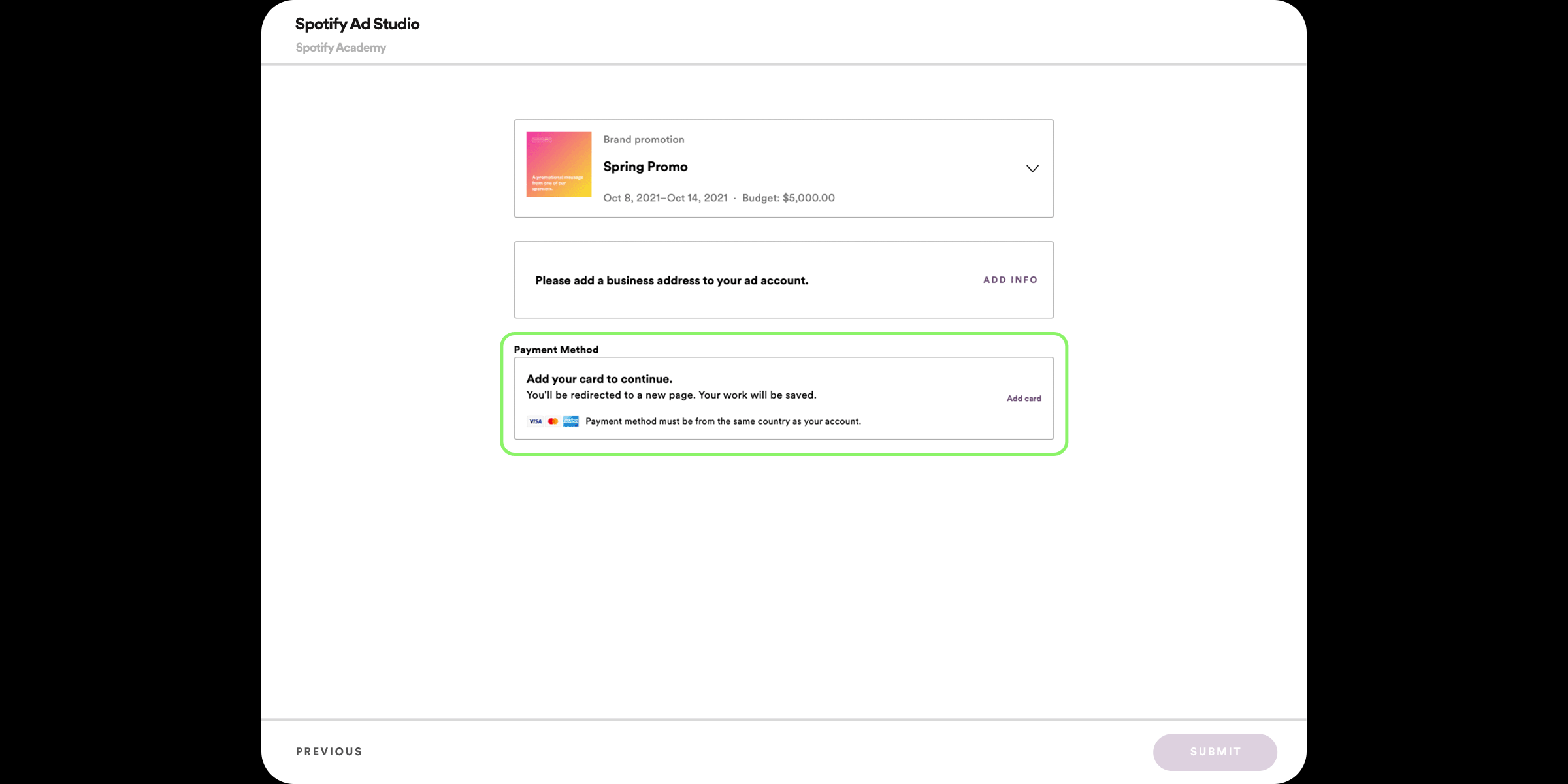Viewport: 1568px width, 784px height.
Task: Select the Spring Promo campaign title
Action: coord(645,167)
